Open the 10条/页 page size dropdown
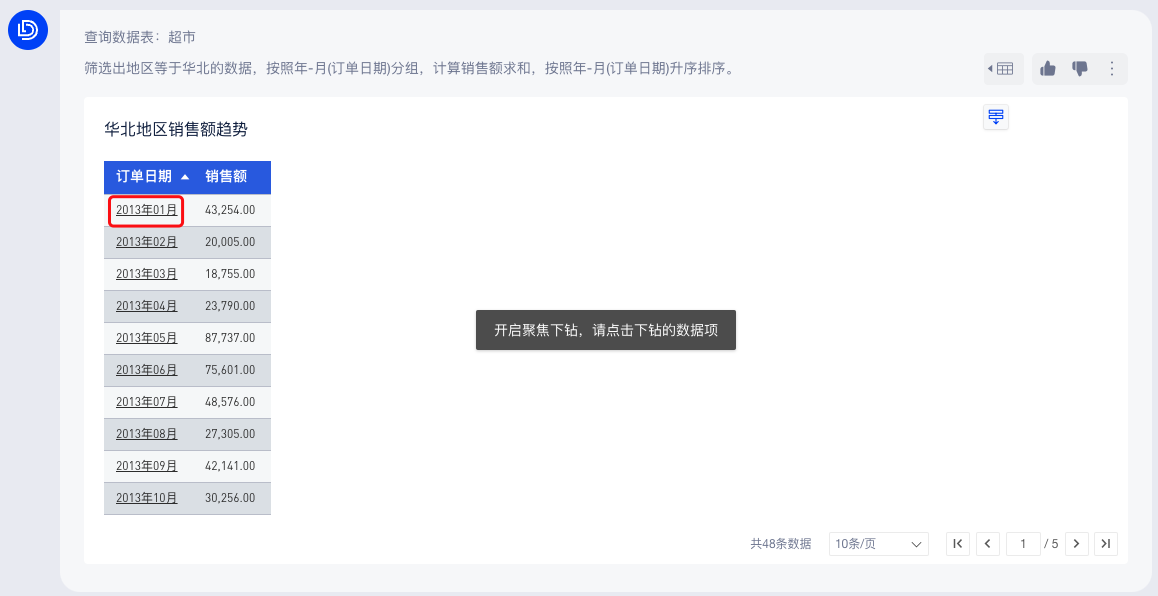This screenshot has width=1158, height=596. (x=878, y=544)
